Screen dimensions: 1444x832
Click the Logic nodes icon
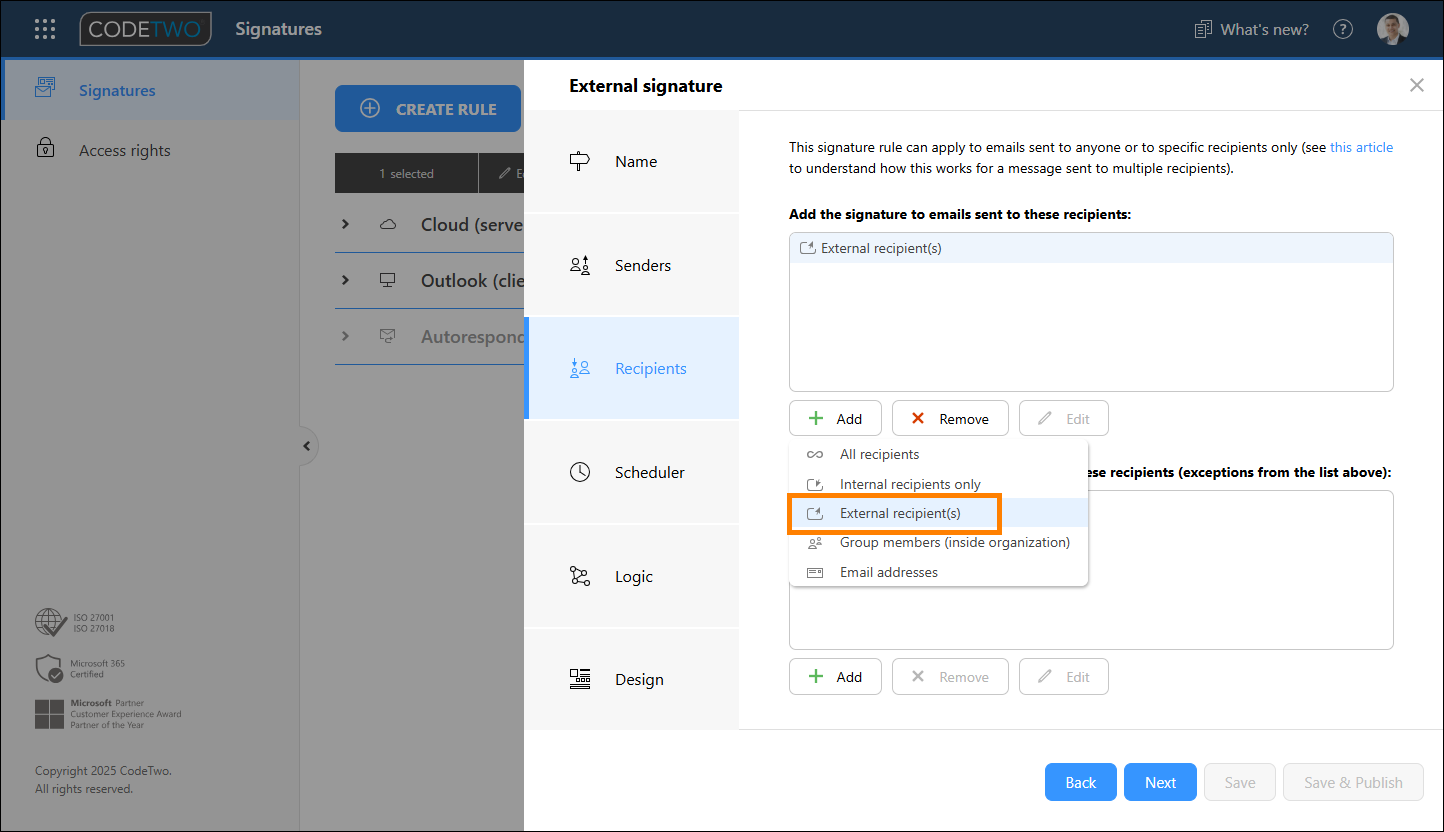tap(580, 576)
